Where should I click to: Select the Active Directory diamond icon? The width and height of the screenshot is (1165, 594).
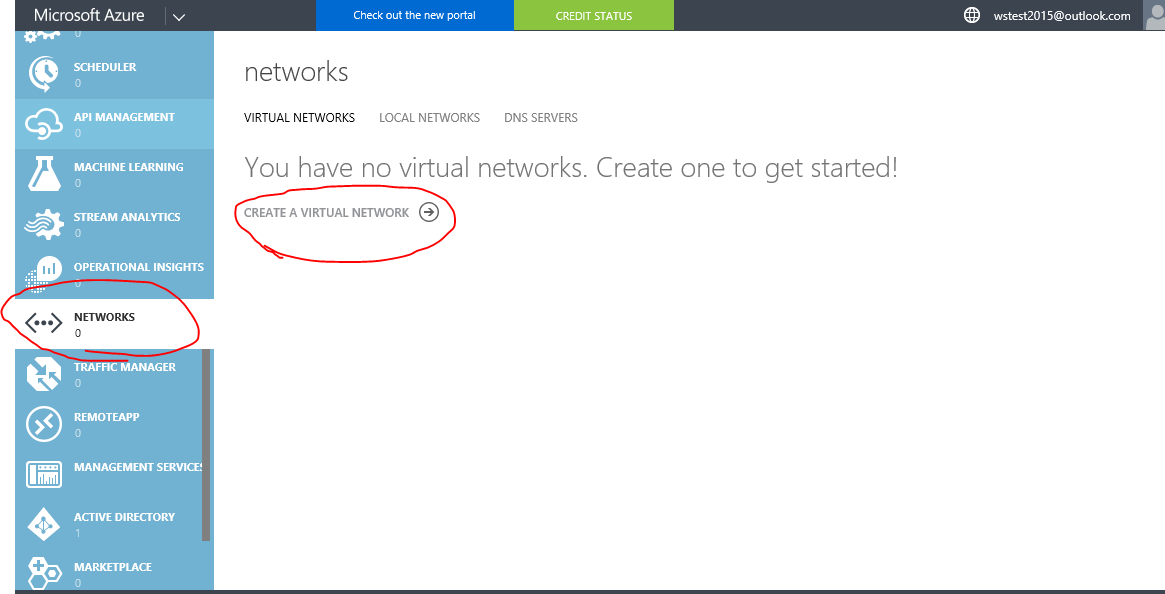click(x=44, y=523)
